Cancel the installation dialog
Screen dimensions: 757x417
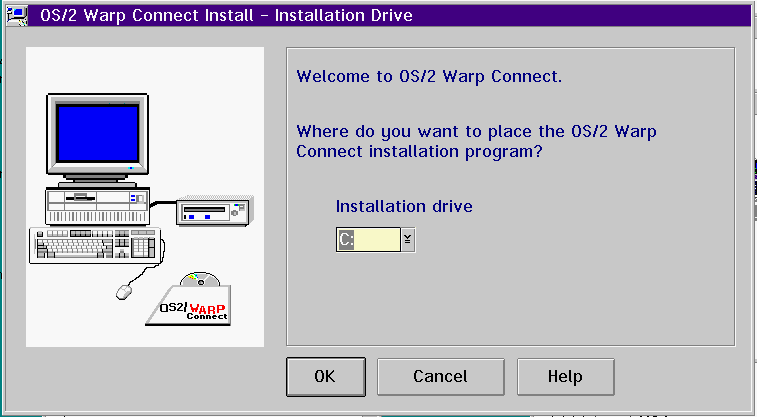(x=440, y=376)
